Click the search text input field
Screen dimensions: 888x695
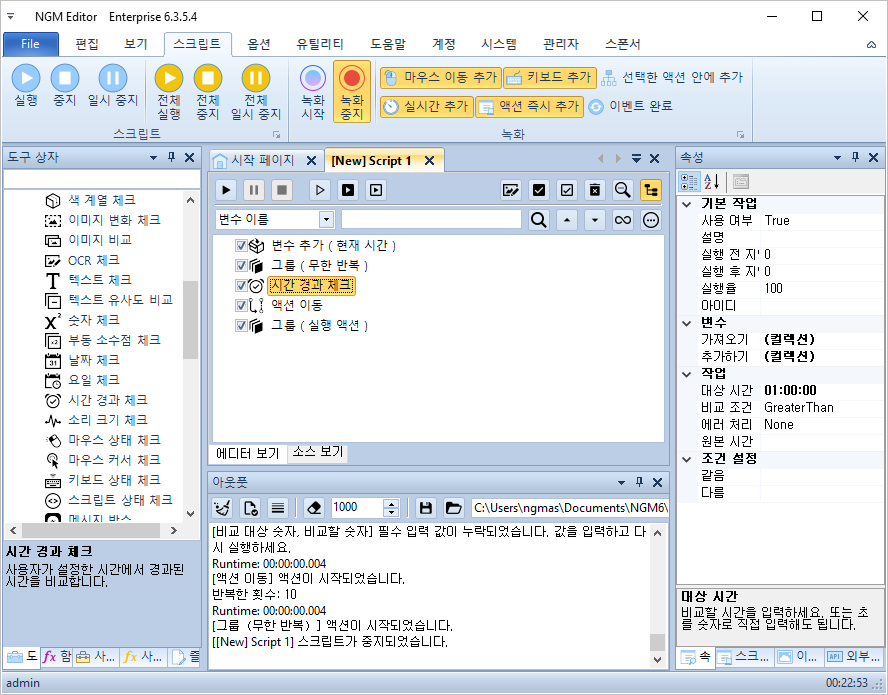point(431,219)
